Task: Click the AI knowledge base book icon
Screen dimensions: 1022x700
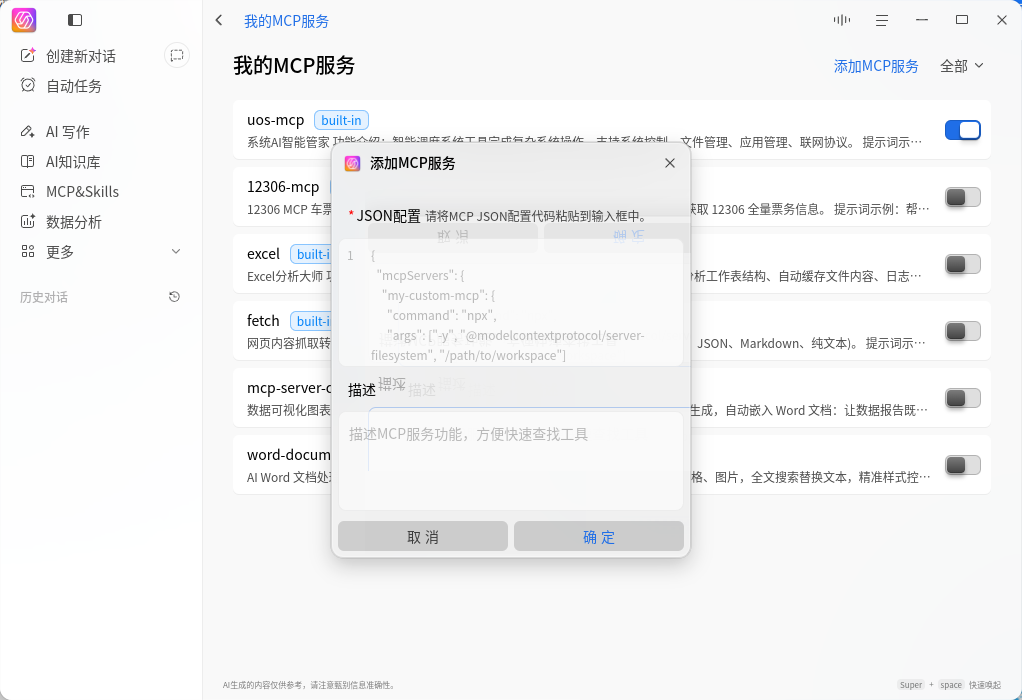Action: pyautogui.click(x=27, y=161)
